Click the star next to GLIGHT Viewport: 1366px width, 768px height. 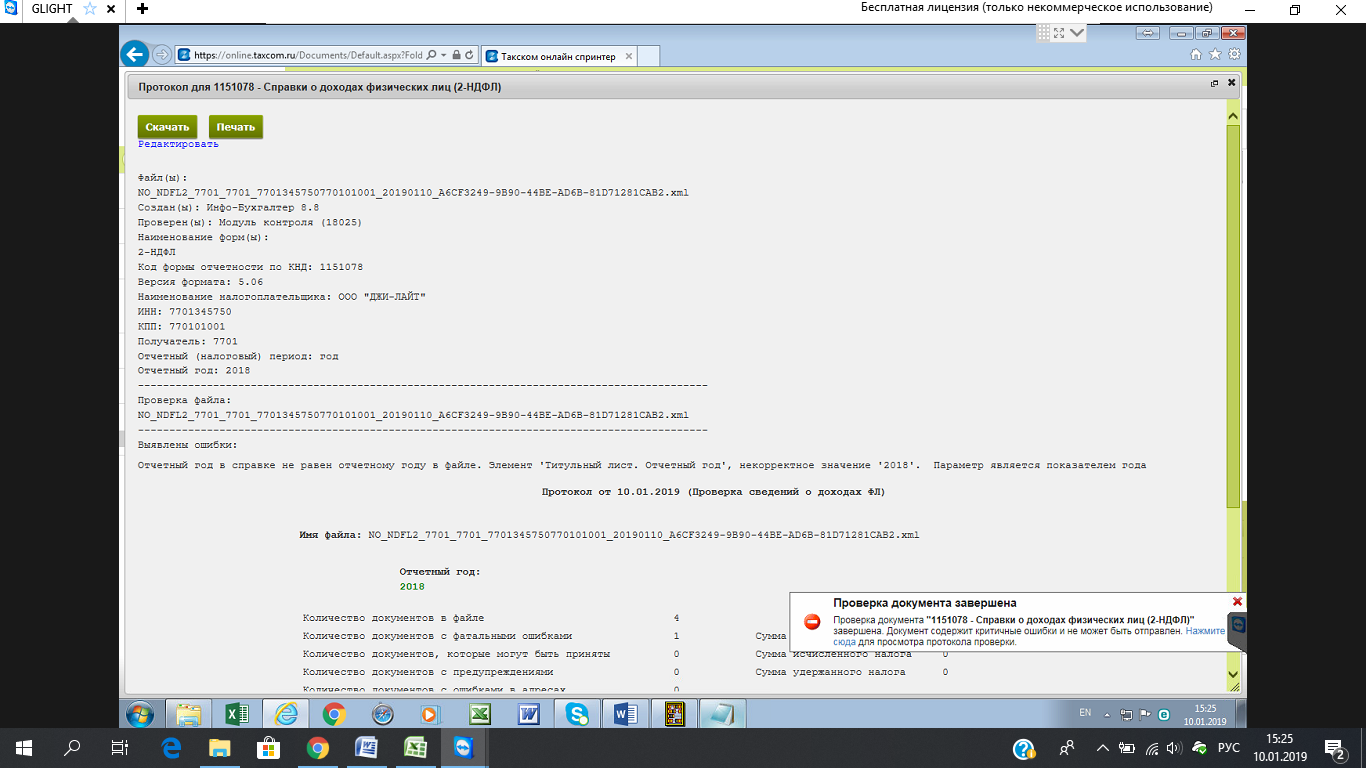point(89,9)
